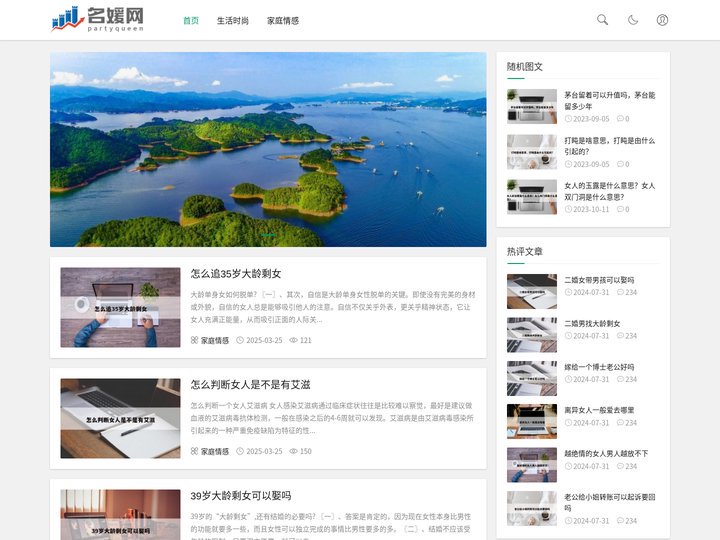
Task: Open sidebar article 女人的玉露是什么意思
Action: 609,191
